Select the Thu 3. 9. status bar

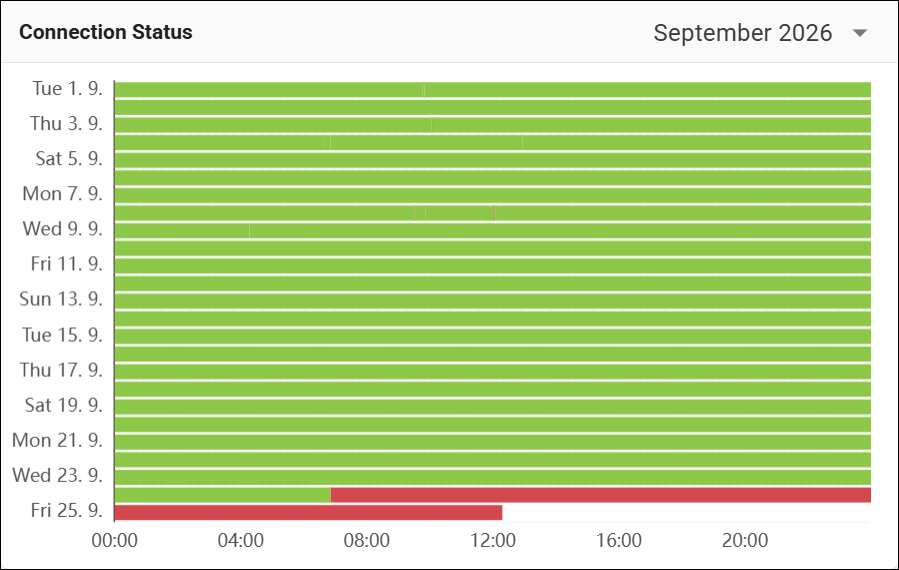click(493, 125)
